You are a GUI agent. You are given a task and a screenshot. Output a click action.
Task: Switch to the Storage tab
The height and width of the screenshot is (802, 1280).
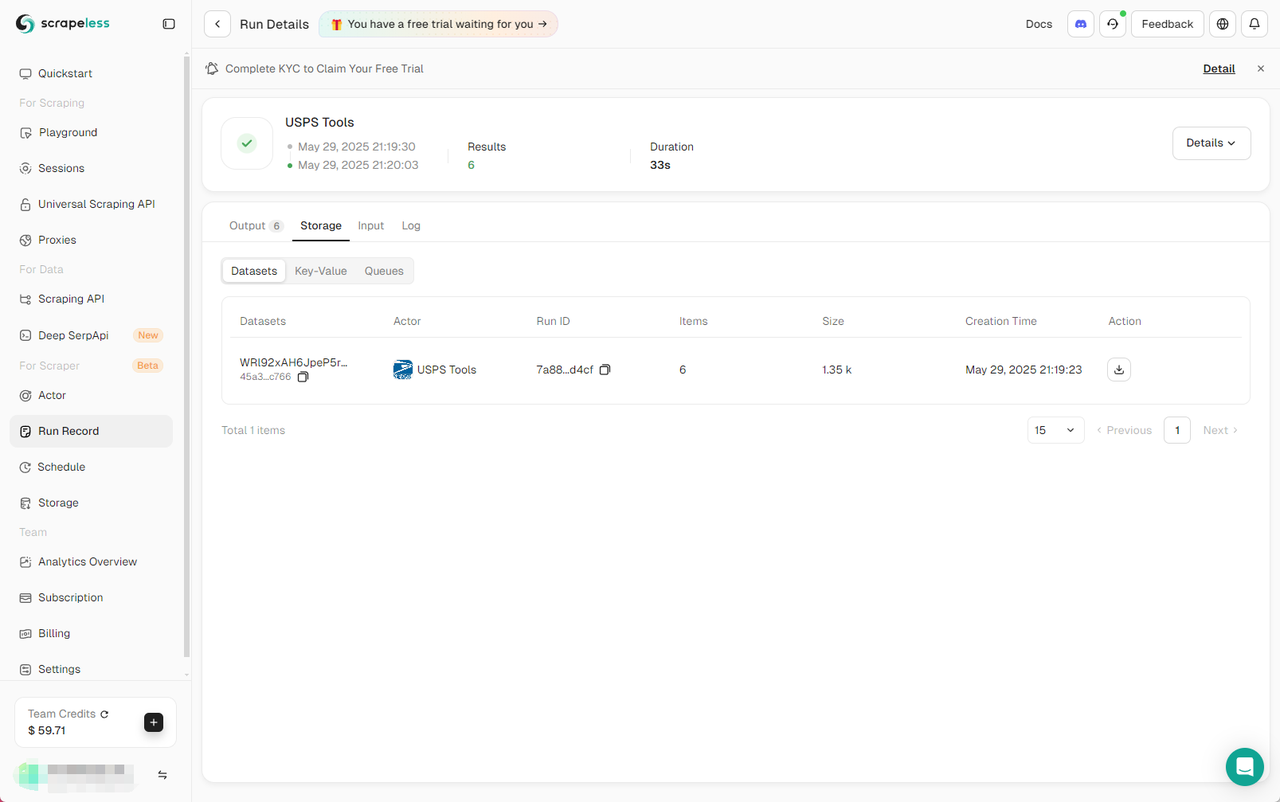pyautogui.click(x=321, y=226)
